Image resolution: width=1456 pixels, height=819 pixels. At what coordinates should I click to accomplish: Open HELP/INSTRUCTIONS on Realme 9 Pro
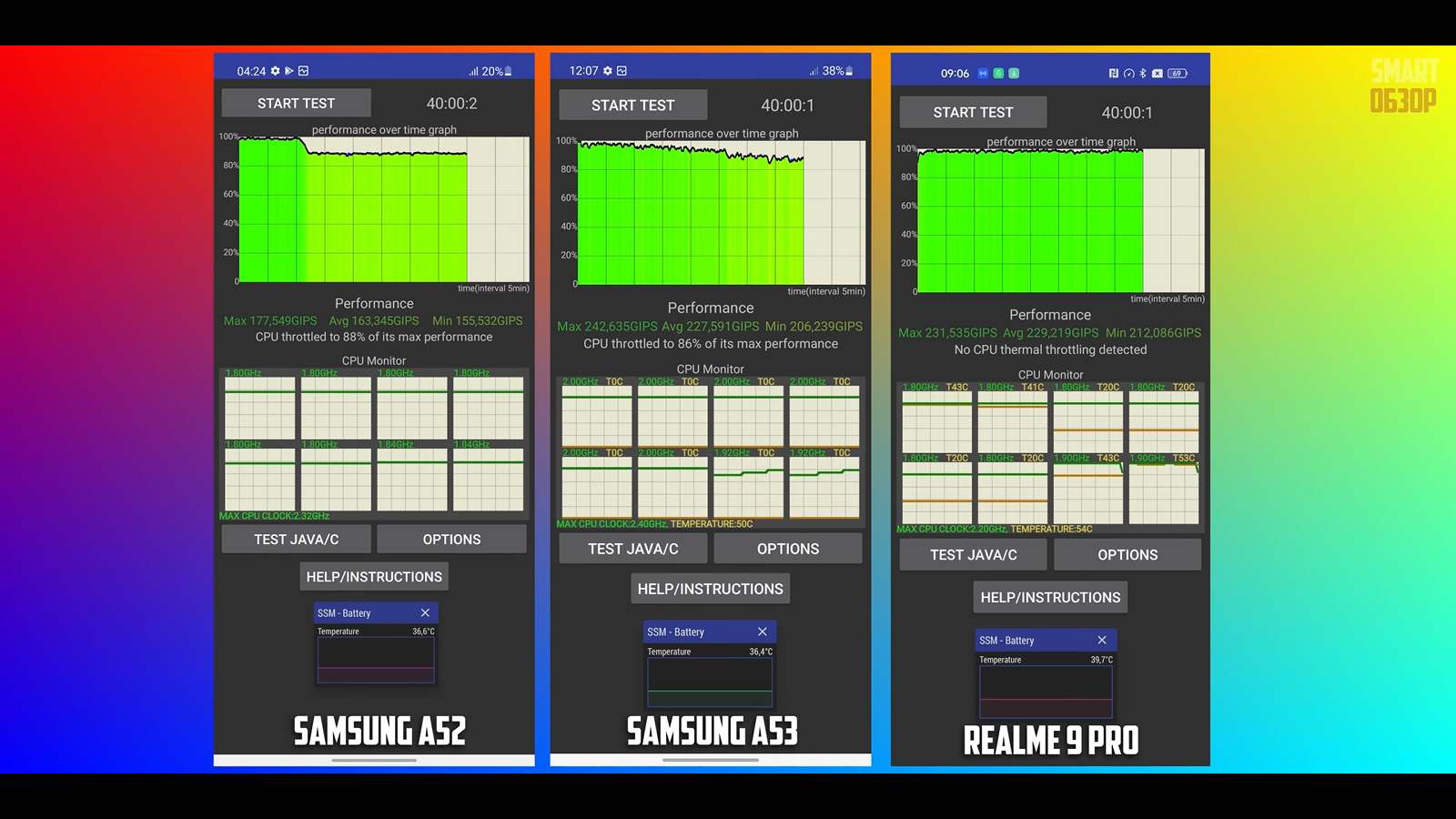tap(1051, 598)
